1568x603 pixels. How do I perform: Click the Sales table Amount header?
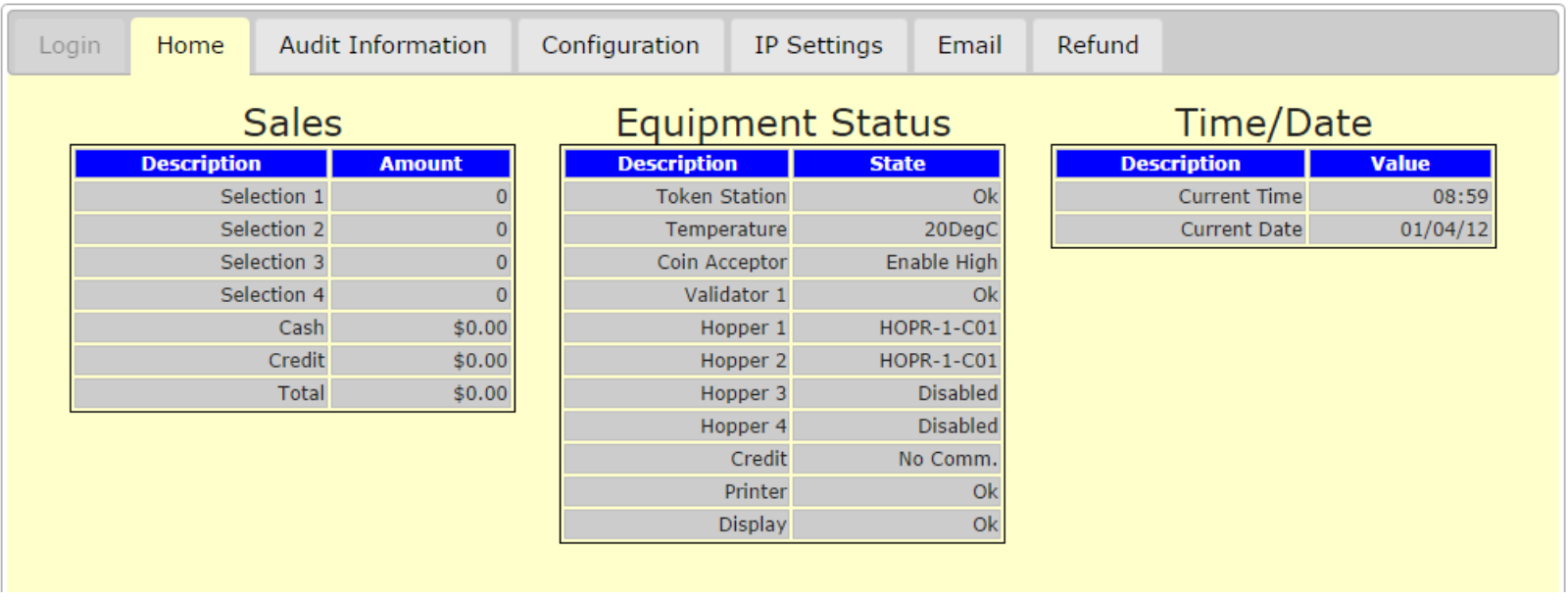point(420,164)
